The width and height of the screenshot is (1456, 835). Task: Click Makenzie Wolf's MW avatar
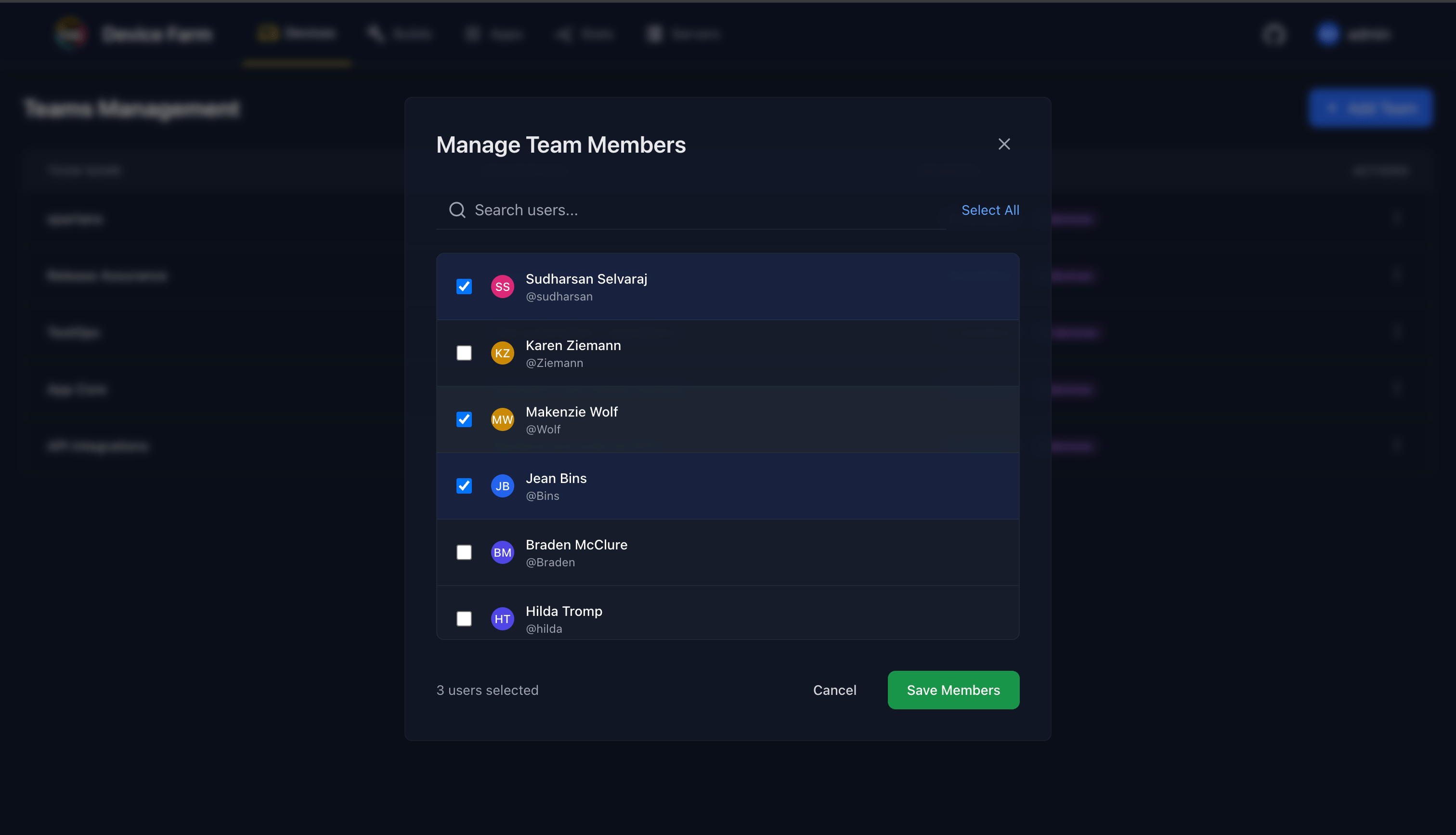(502, 419)
